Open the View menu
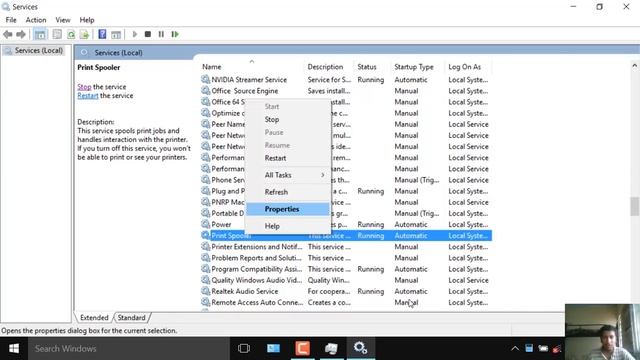The height and width of the screenshot is (360, 640). tap(63, 20)
